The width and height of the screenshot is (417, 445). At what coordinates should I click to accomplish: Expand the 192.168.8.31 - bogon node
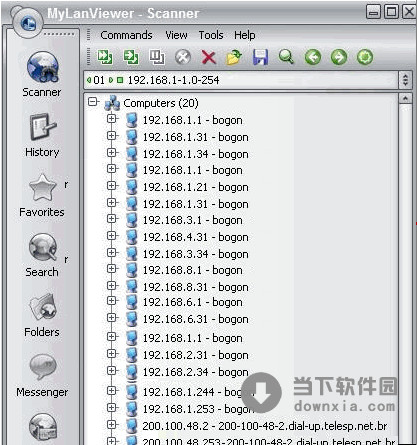coord(112,285)
